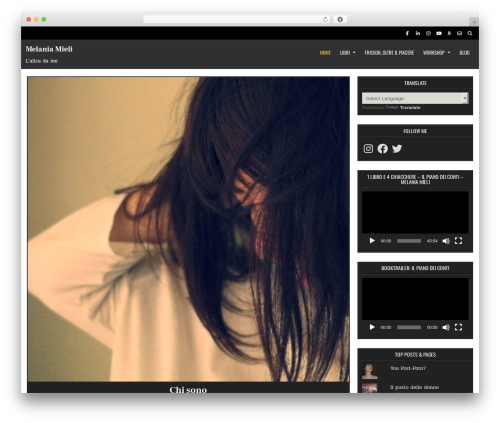The width and height of the screenshot is (500, 423).
Task: Expand the Libri menu
Action: coord(347,53)
